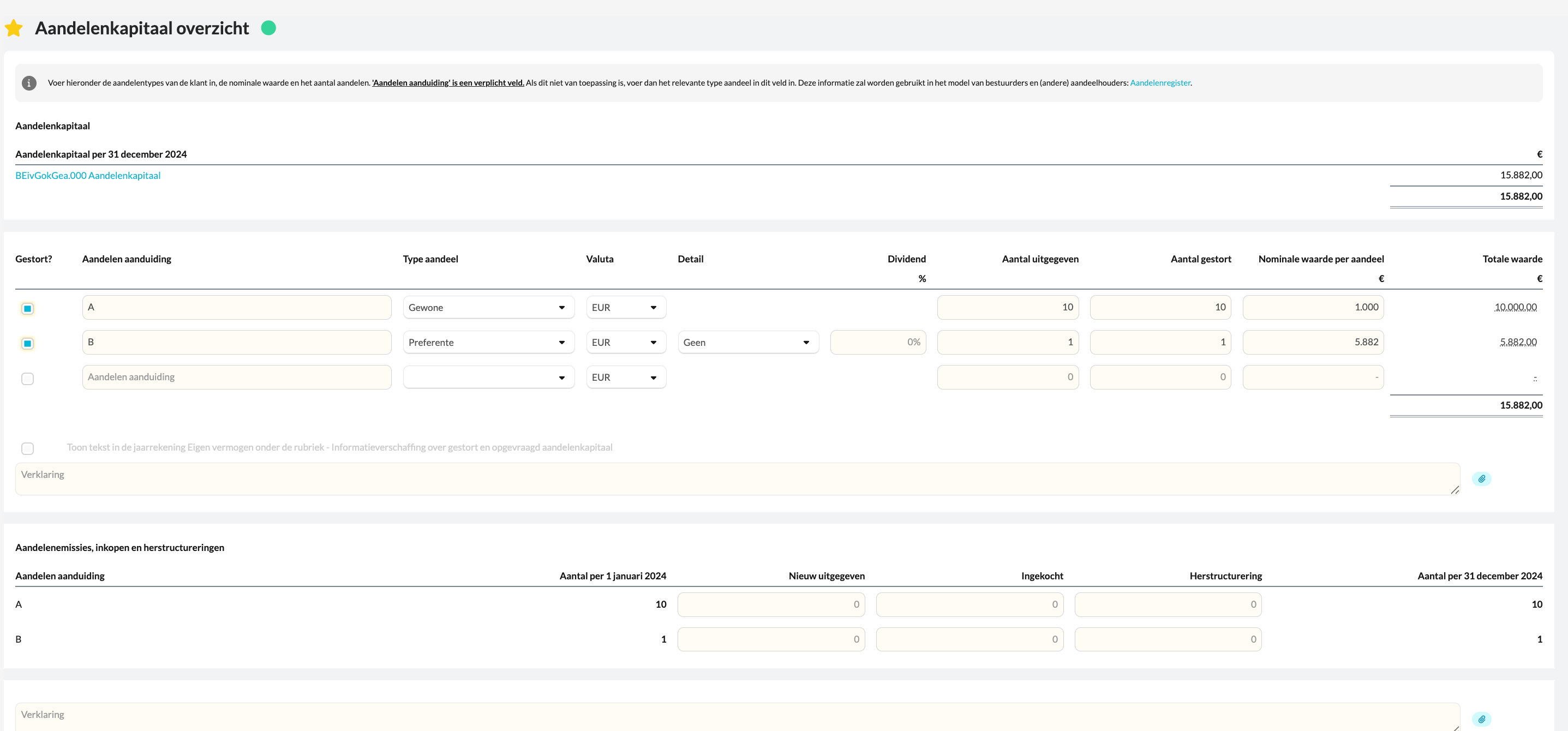Open the Gewone type aandeel dropdown

488,307
